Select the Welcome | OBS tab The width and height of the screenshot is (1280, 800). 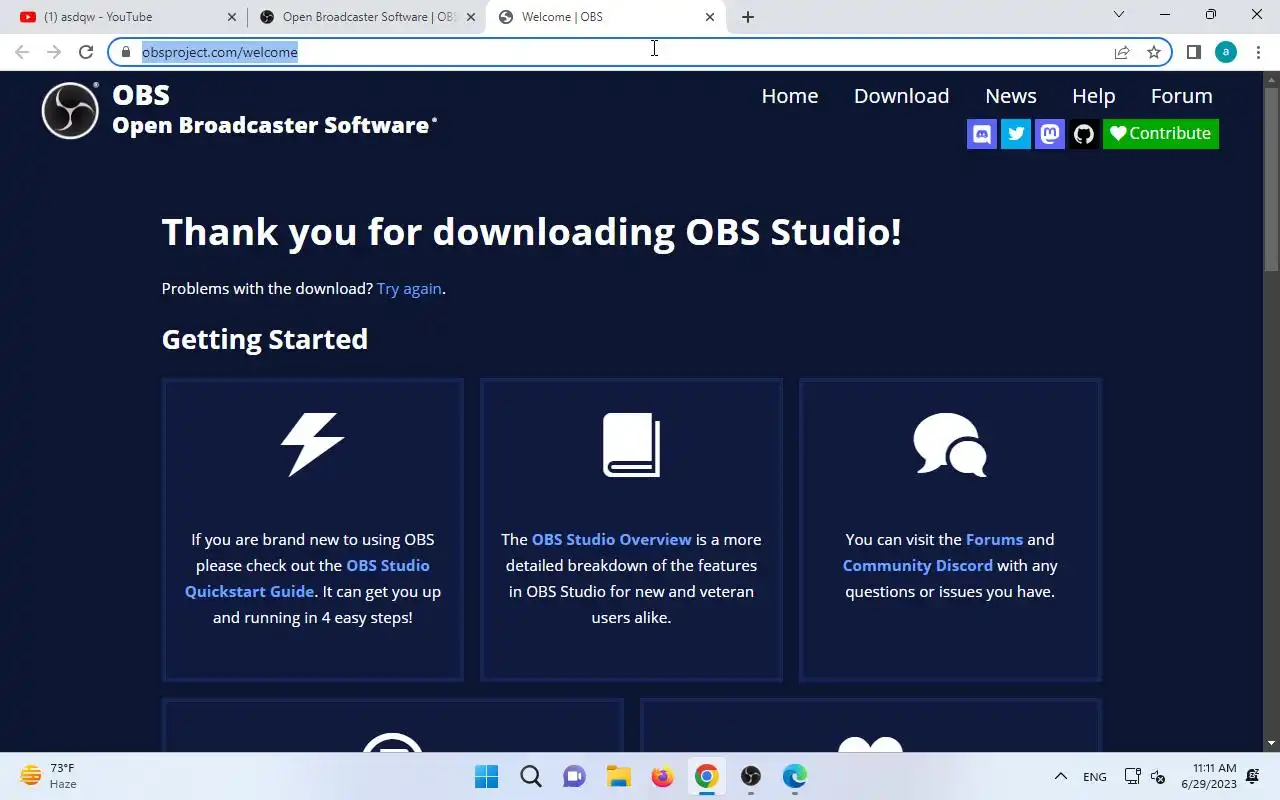(606, 17)
